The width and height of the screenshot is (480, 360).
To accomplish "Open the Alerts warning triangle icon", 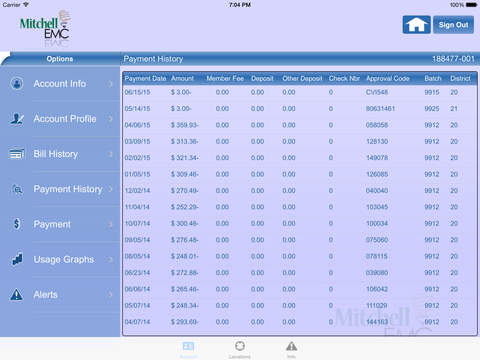I will pyautogui.click(x=17, y=295).
